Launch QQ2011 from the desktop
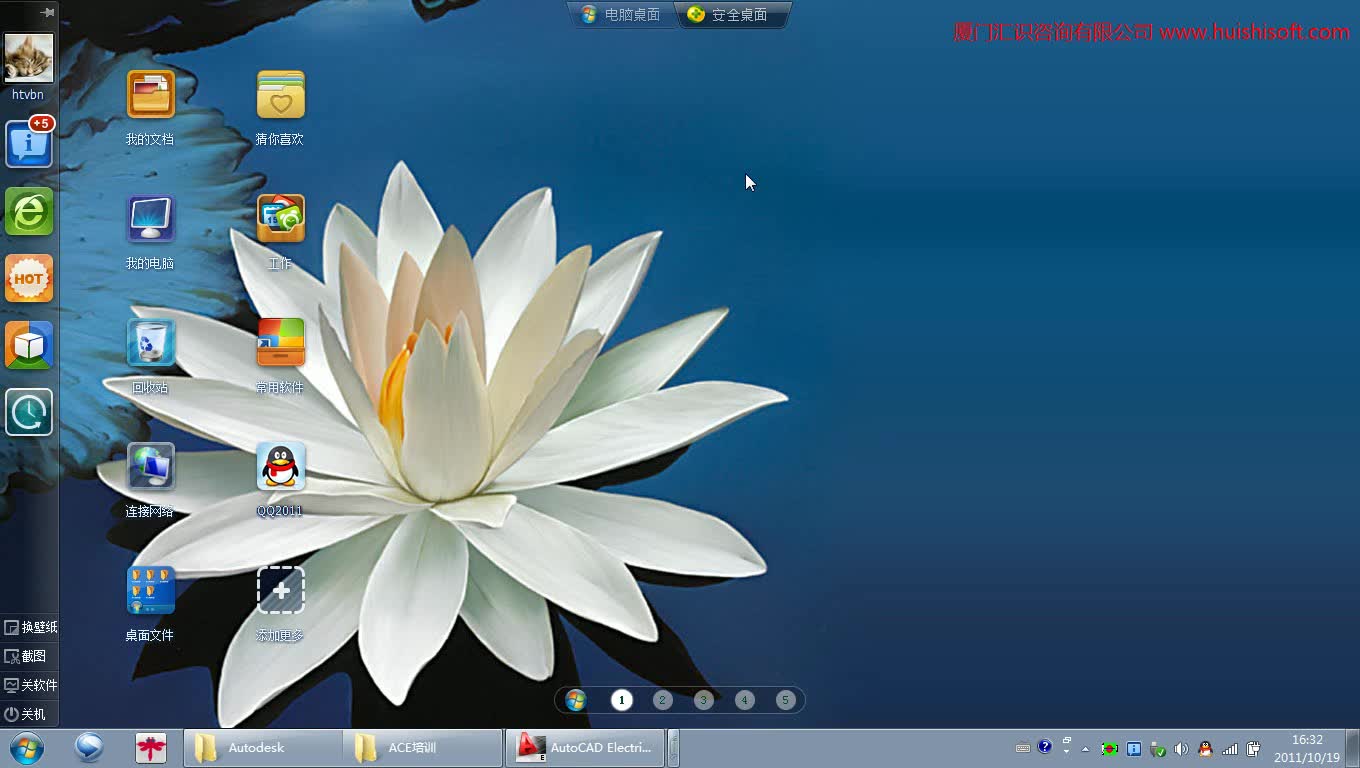Screen dimensions: 1360x768 (x=280, y=467)
